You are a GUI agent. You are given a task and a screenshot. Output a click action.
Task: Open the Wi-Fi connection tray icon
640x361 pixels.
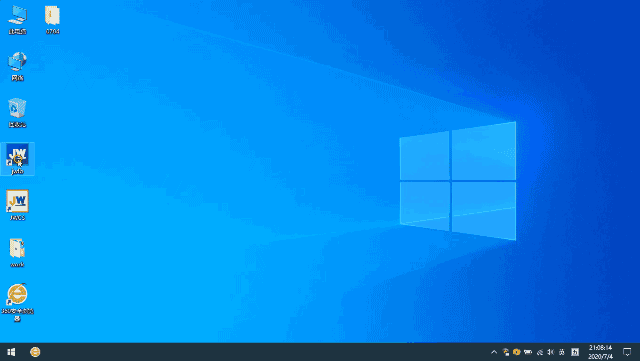tap(540, 352)
